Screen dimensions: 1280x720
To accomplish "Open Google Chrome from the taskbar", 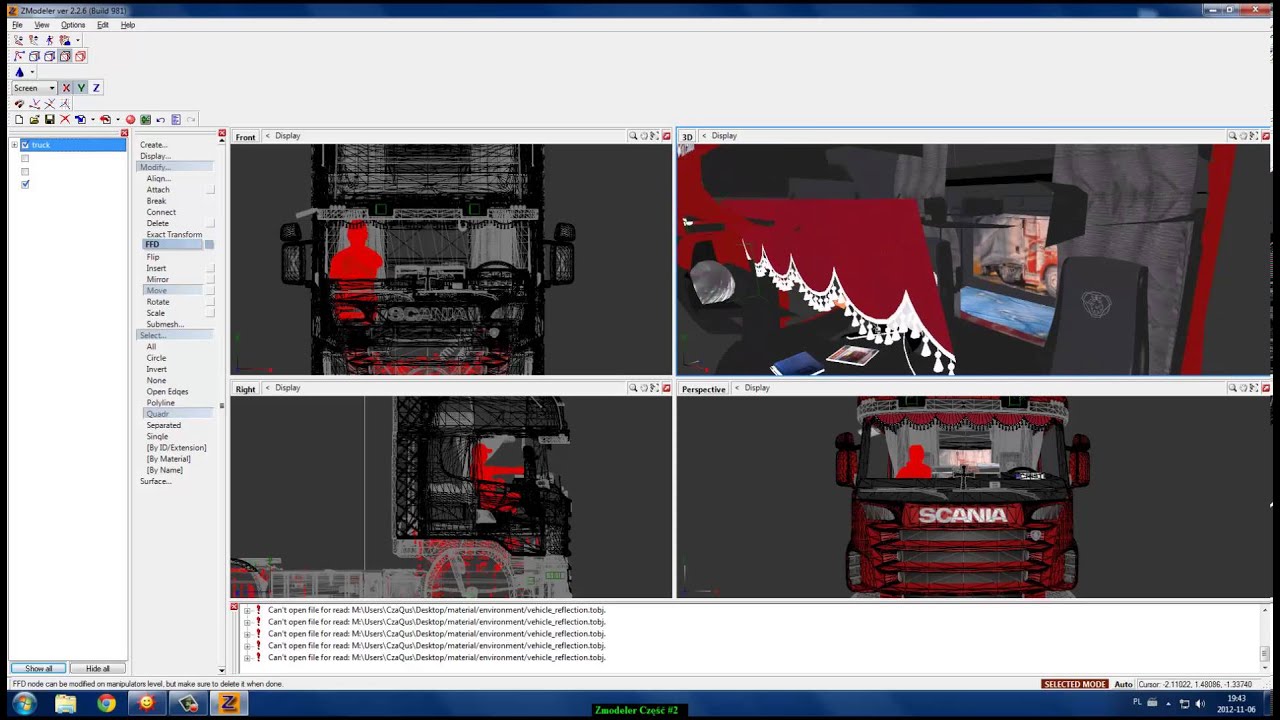I will click(x=106, y=703).
